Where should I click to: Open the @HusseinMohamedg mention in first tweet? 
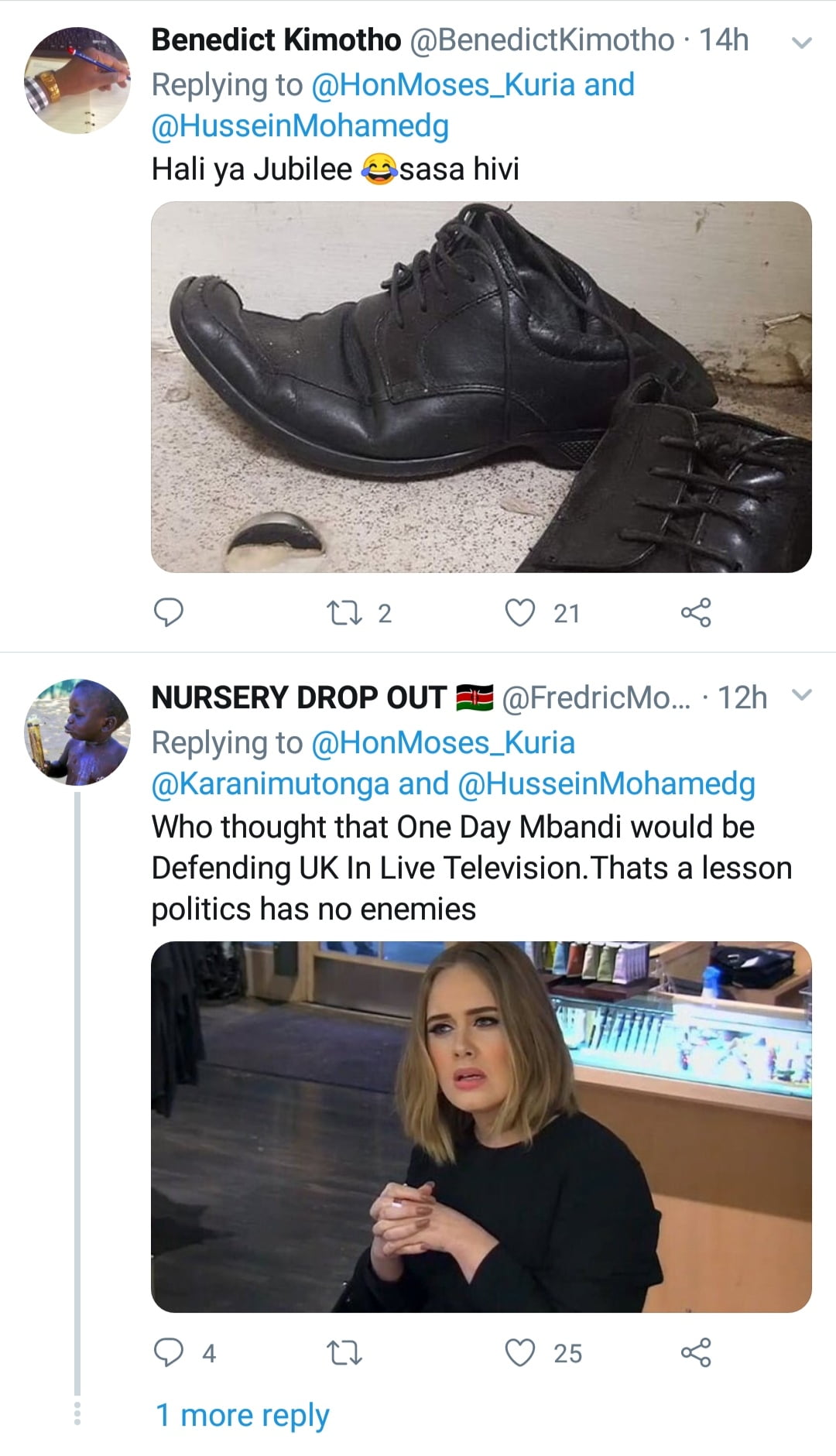(300, 126)
